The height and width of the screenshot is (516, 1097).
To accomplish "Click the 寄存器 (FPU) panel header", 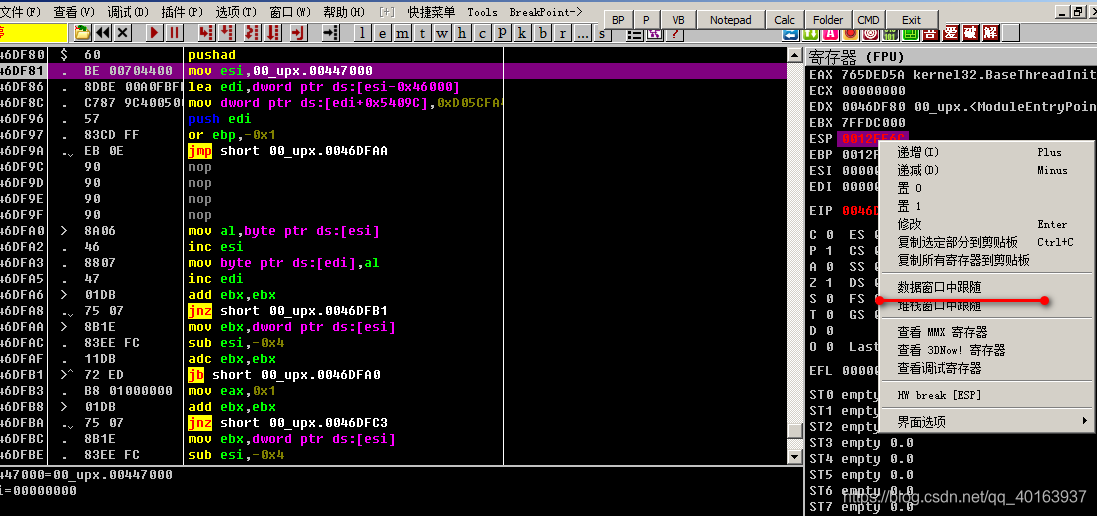I will pyautogui.click(x=951, y=57).
